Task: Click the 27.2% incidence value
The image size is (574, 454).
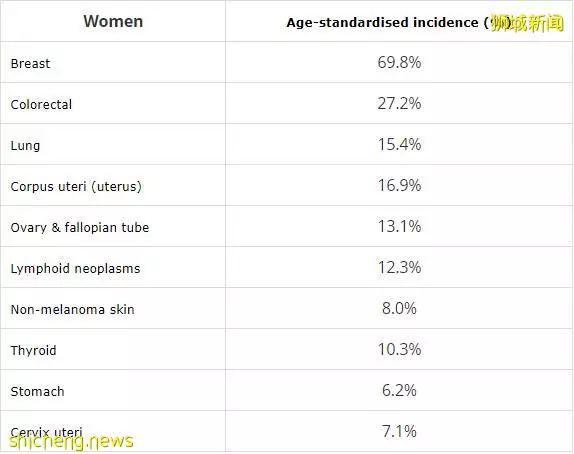Action: tap(399, 103)
